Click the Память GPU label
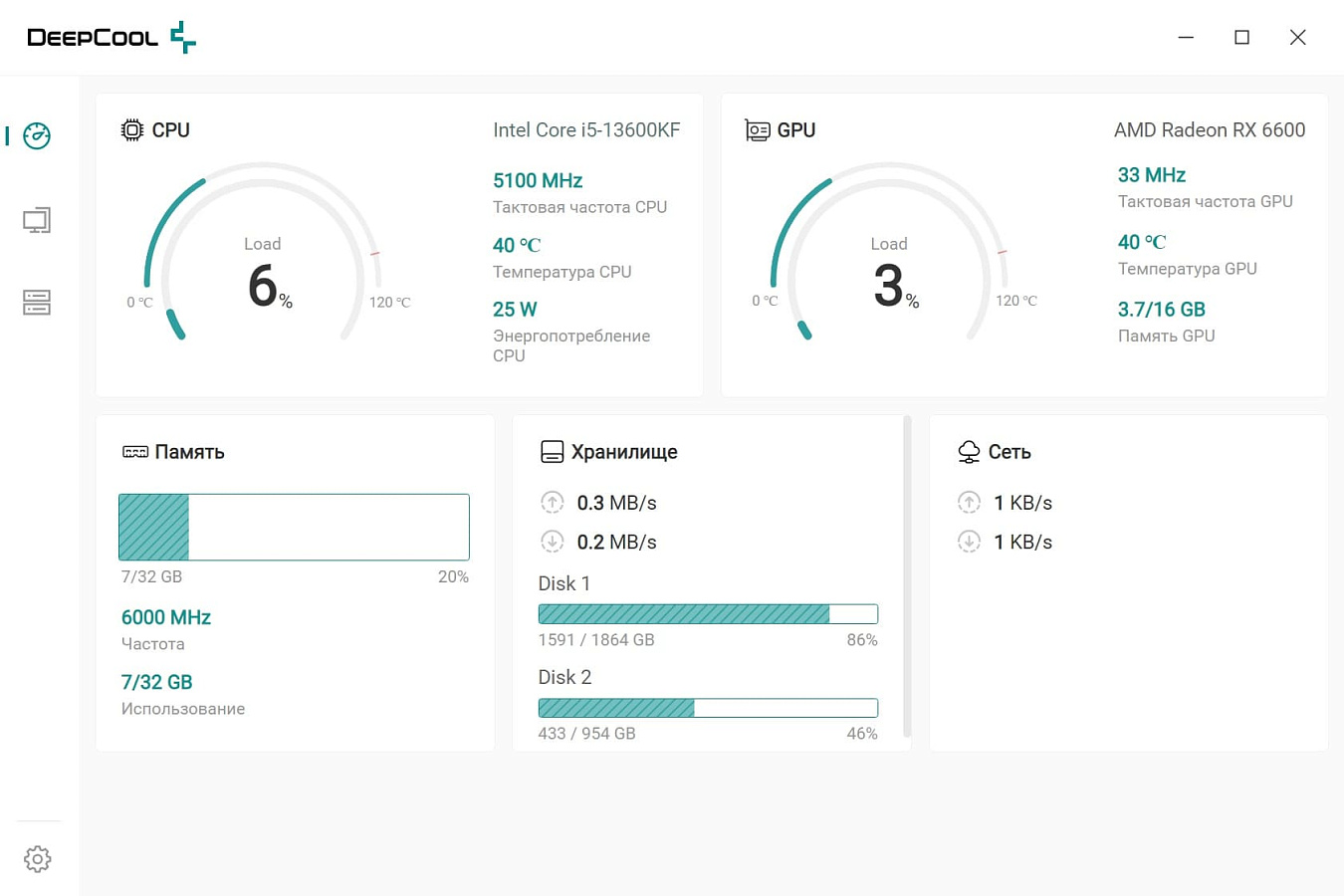1344x896 pixels. point(1167,336)
